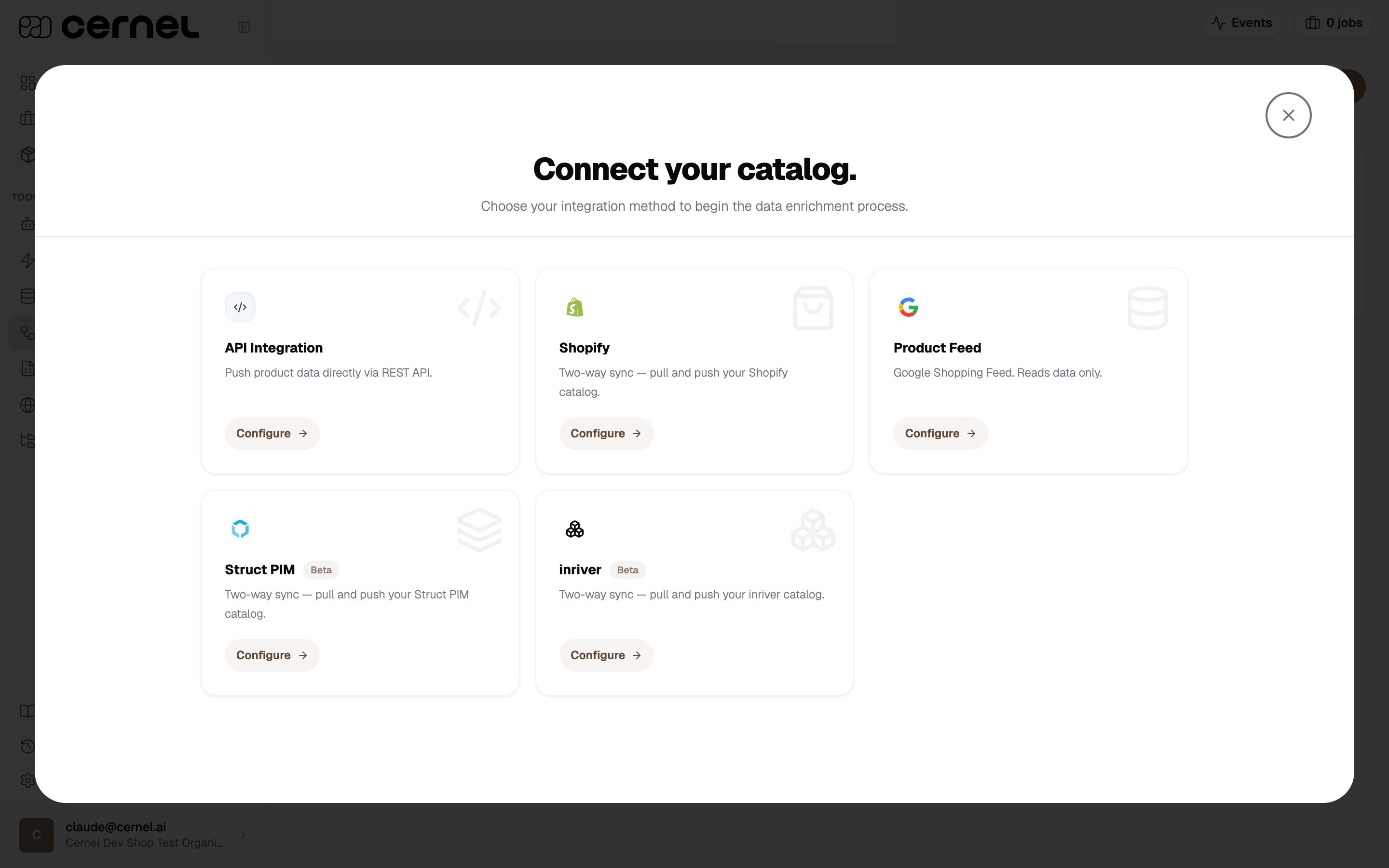
Task: Click the Google logo on Product Feed
Action: click(x=909, y=307)
